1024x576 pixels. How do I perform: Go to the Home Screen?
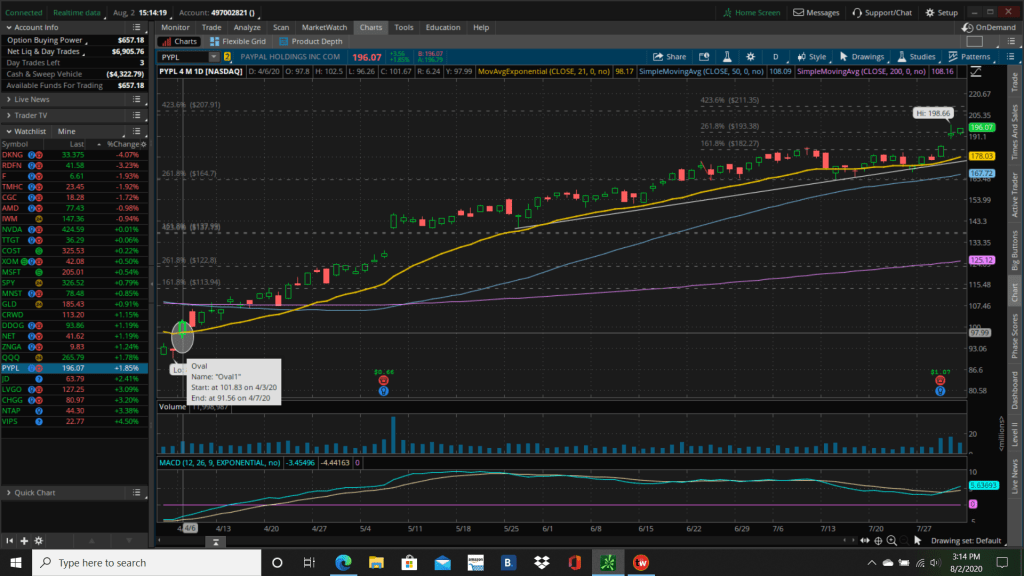coord(752,12)
